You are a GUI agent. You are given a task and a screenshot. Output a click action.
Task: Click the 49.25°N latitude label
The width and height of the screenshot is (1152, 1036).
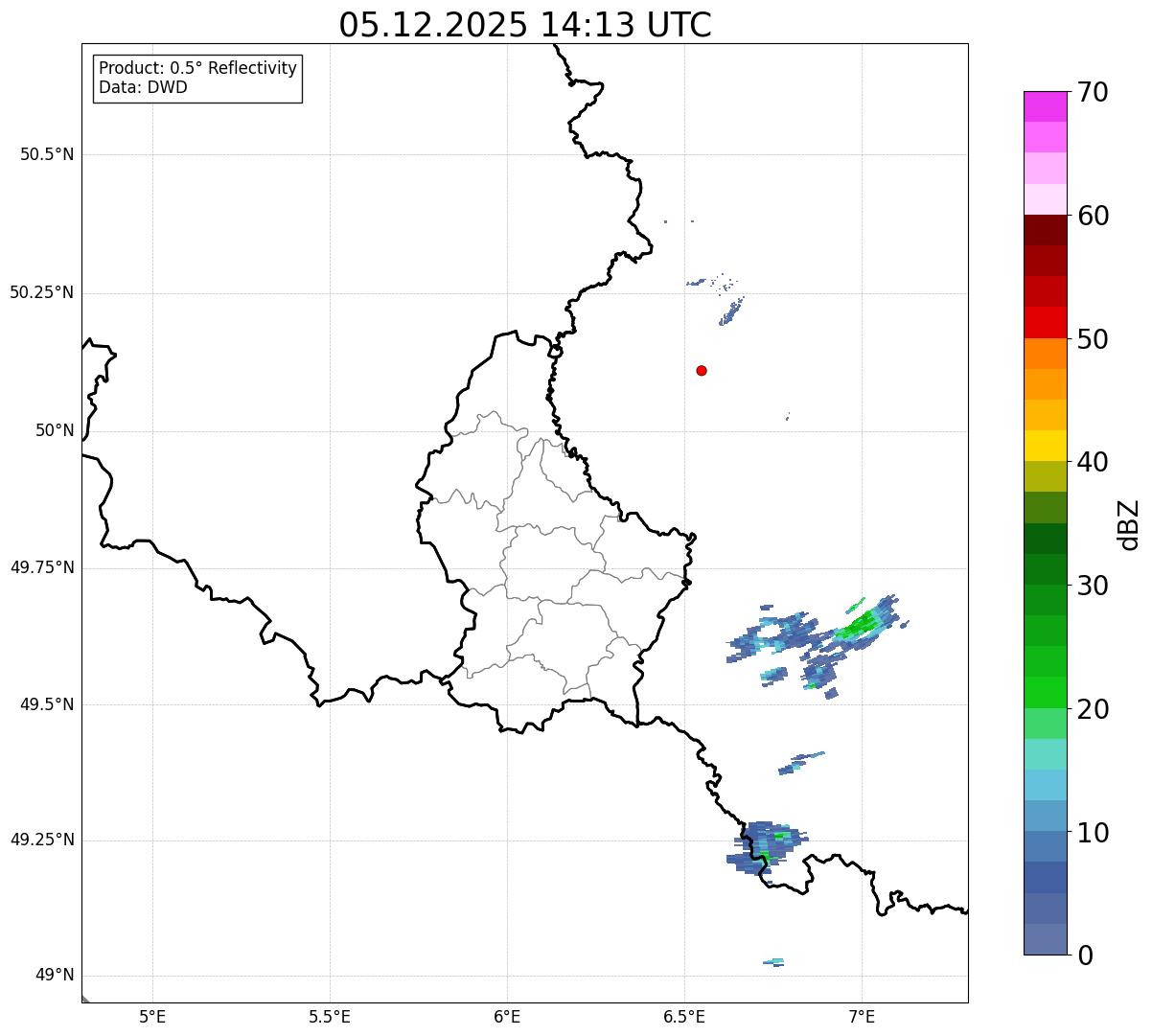click(42, 840)
